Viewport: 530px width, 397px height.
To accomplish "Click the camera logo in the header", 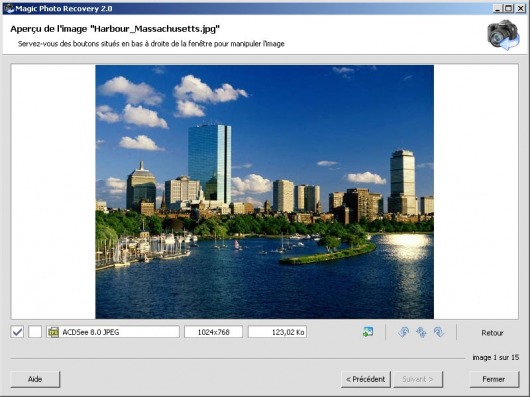I will coord(503,35).
